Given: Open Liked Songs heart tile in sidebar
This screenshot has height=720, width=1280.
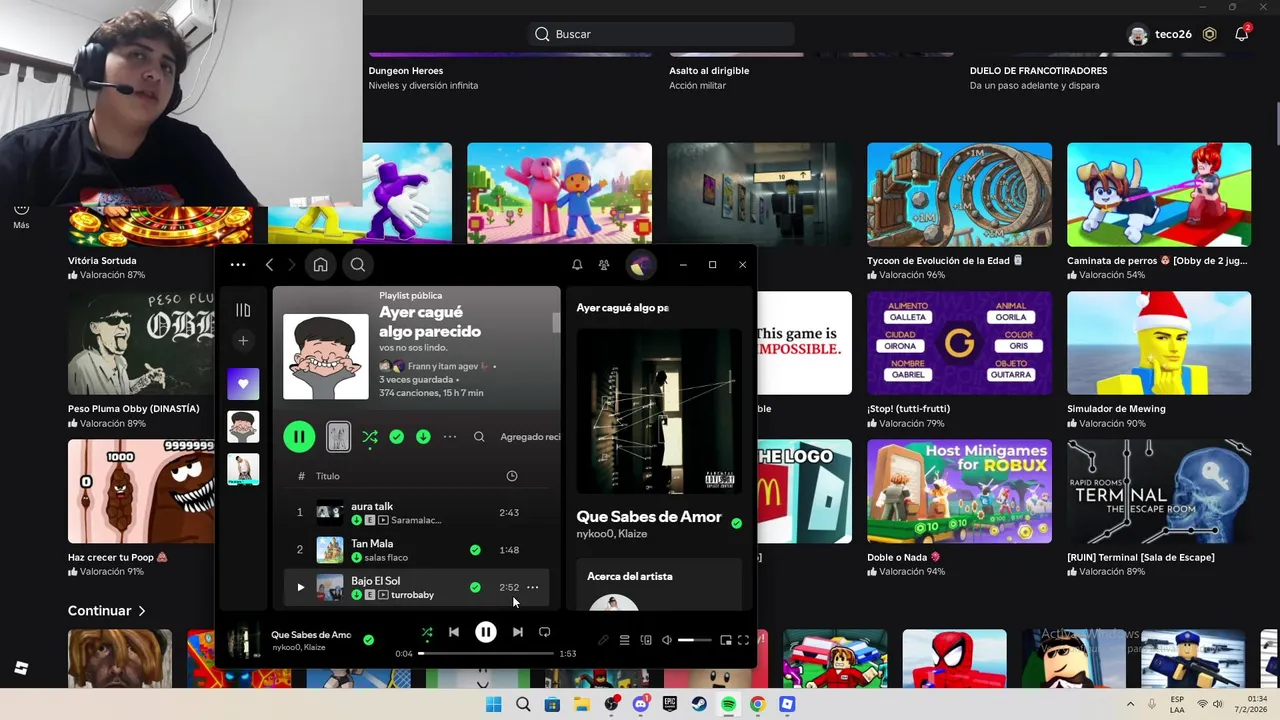Looking at the screenshot, I should tap(243, 384).
